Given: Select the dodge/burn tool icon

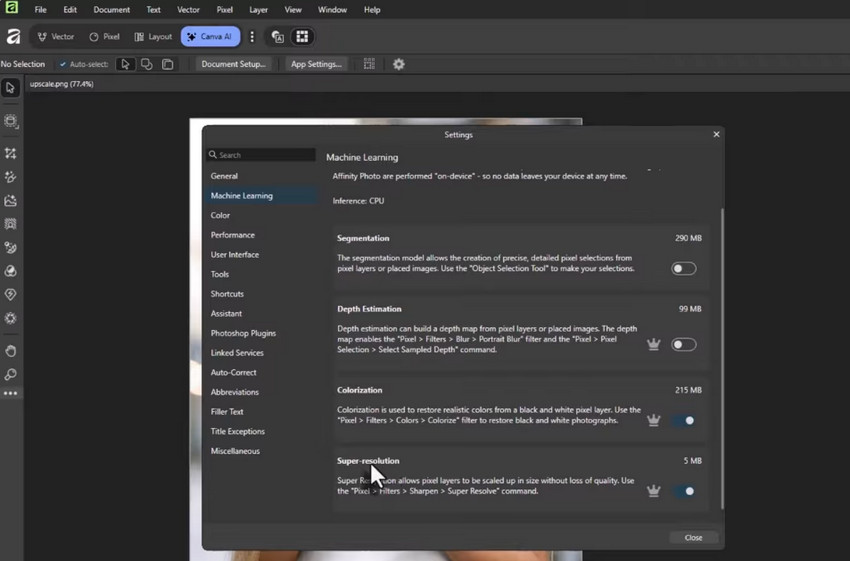Looking at the screenshot, I should click(10, 271).
